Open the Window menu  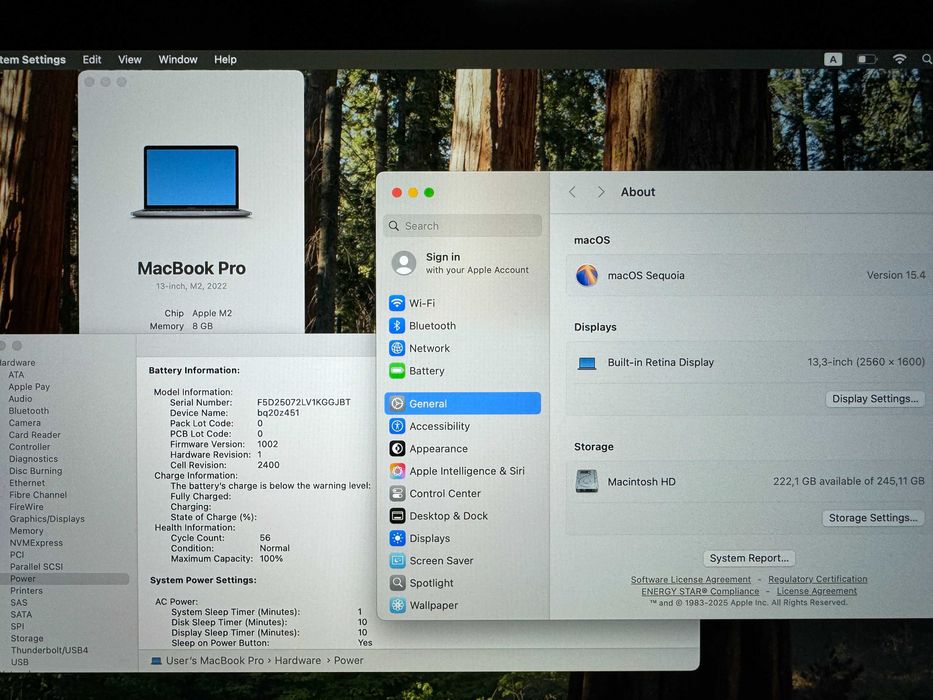(178, 60)
